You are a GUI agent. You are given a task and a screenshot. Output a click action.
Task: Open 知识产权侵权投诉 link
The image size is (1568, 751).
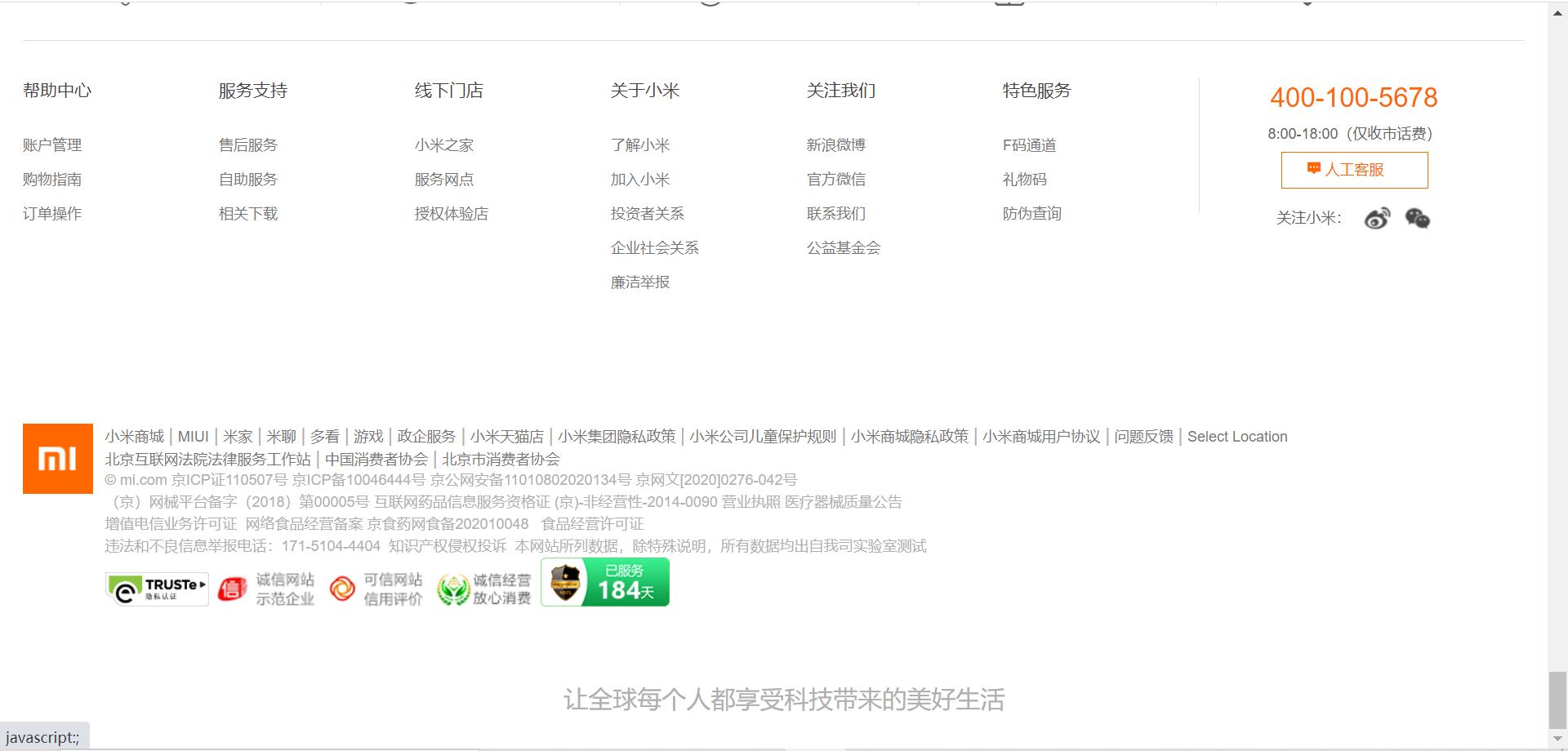(x=448, y=546)
